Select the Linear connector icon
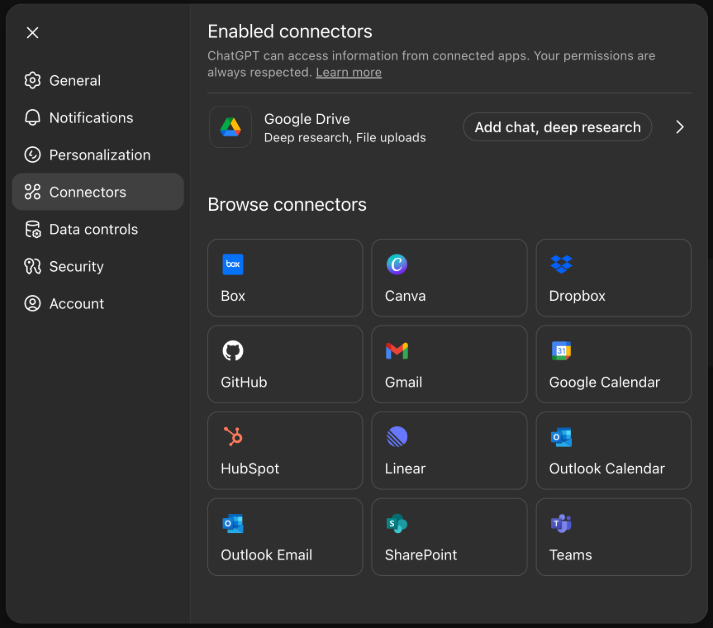 pos(397,437)
